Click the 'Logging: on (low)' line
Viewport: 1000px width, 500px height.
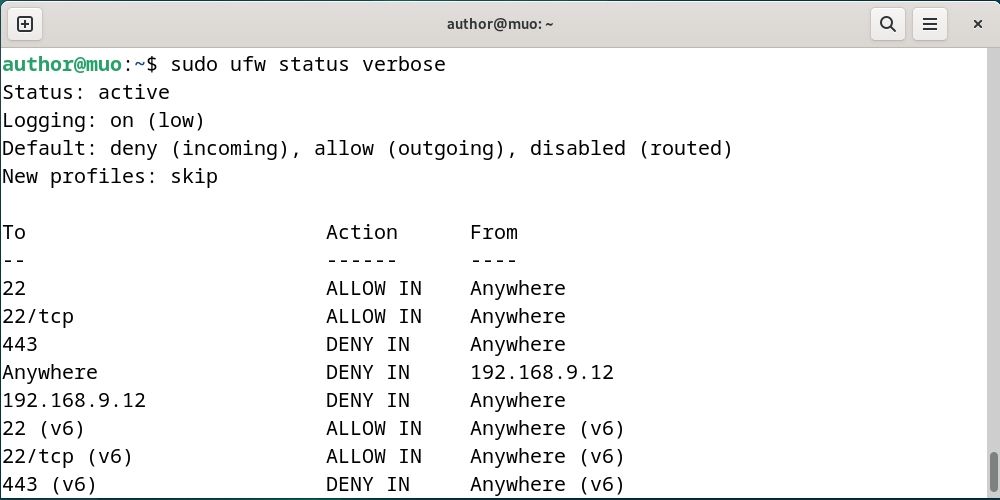103,121
